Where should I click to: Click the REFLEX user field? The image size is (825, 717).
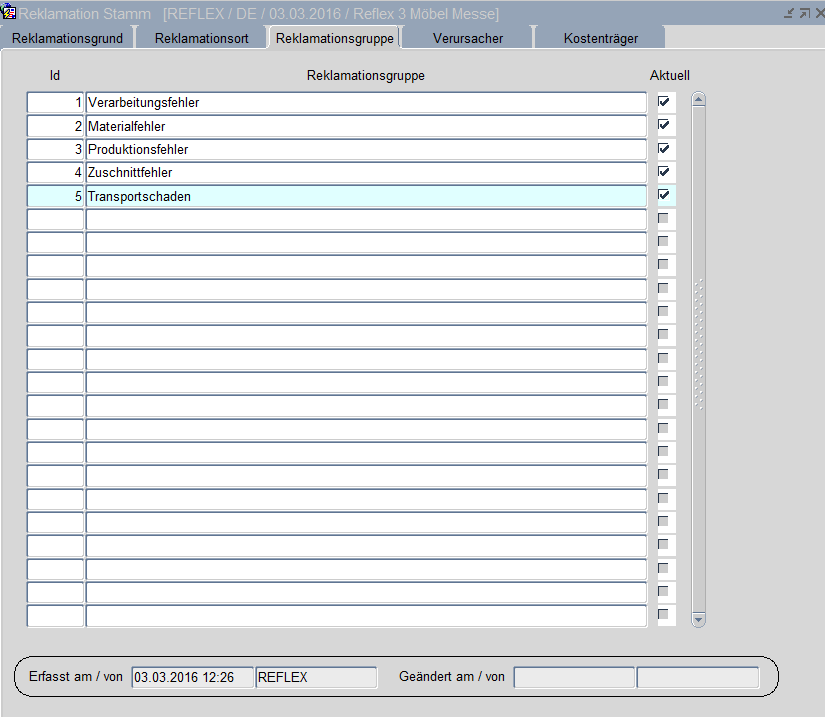[x=316, y=677]
